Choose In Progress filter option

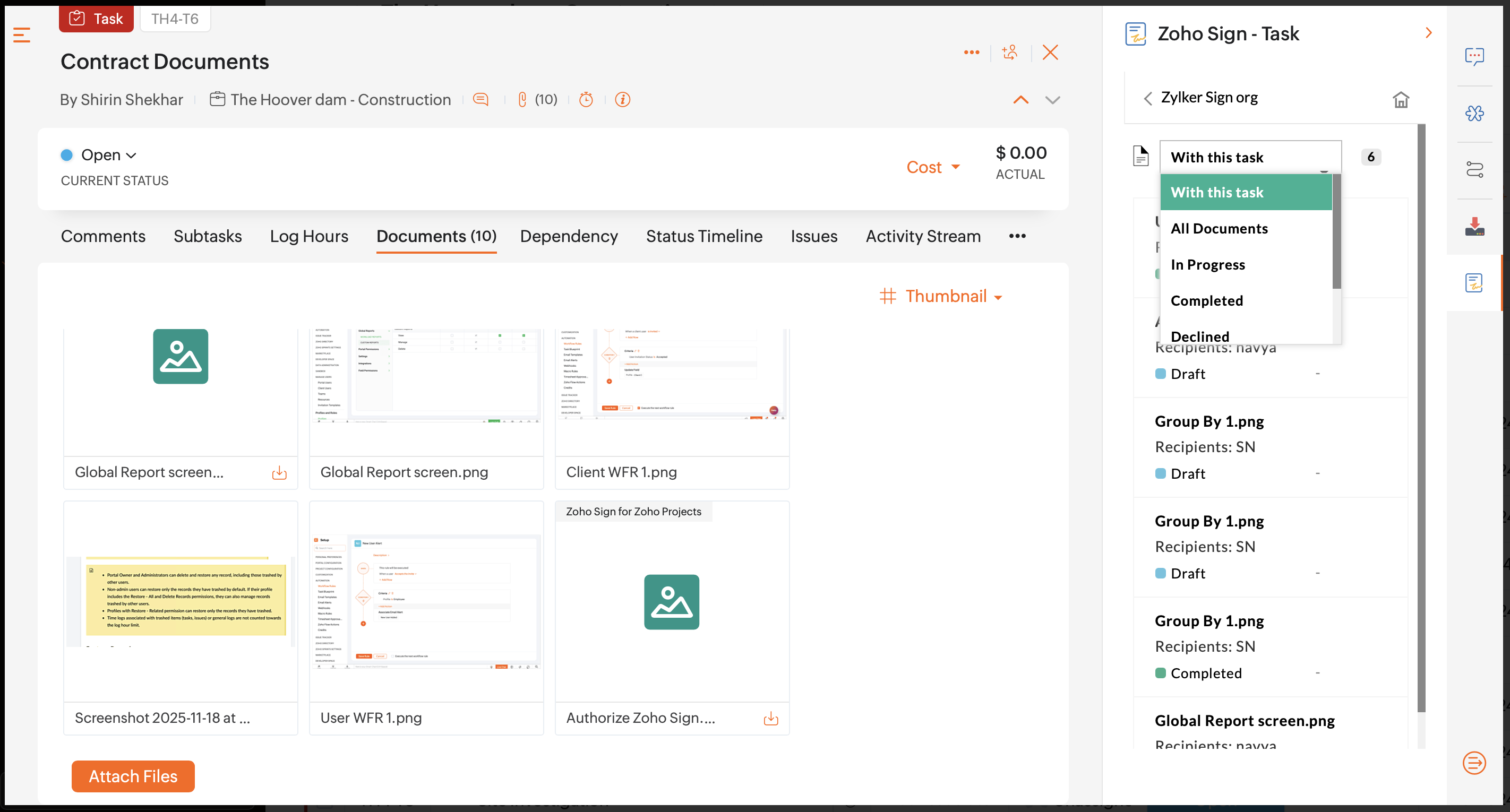coord(1207,265)
